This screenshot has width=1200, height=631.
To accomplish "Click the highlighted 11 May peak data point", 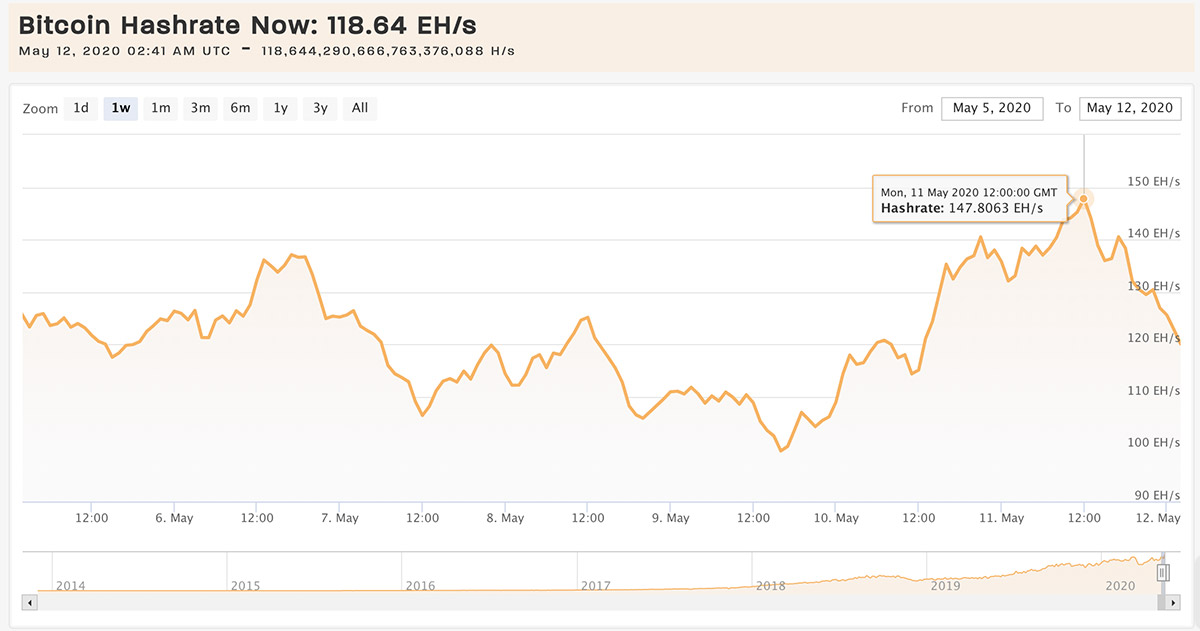I will [1084, 198].
